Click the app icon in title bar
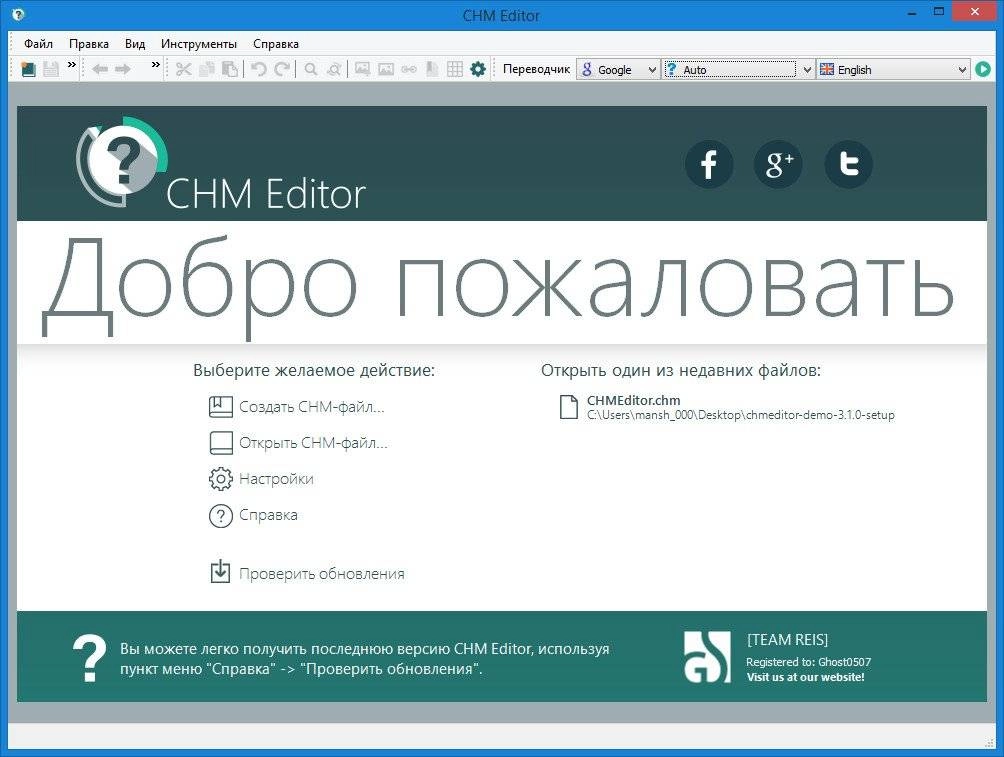1004x757 pixels. [18, 14]
